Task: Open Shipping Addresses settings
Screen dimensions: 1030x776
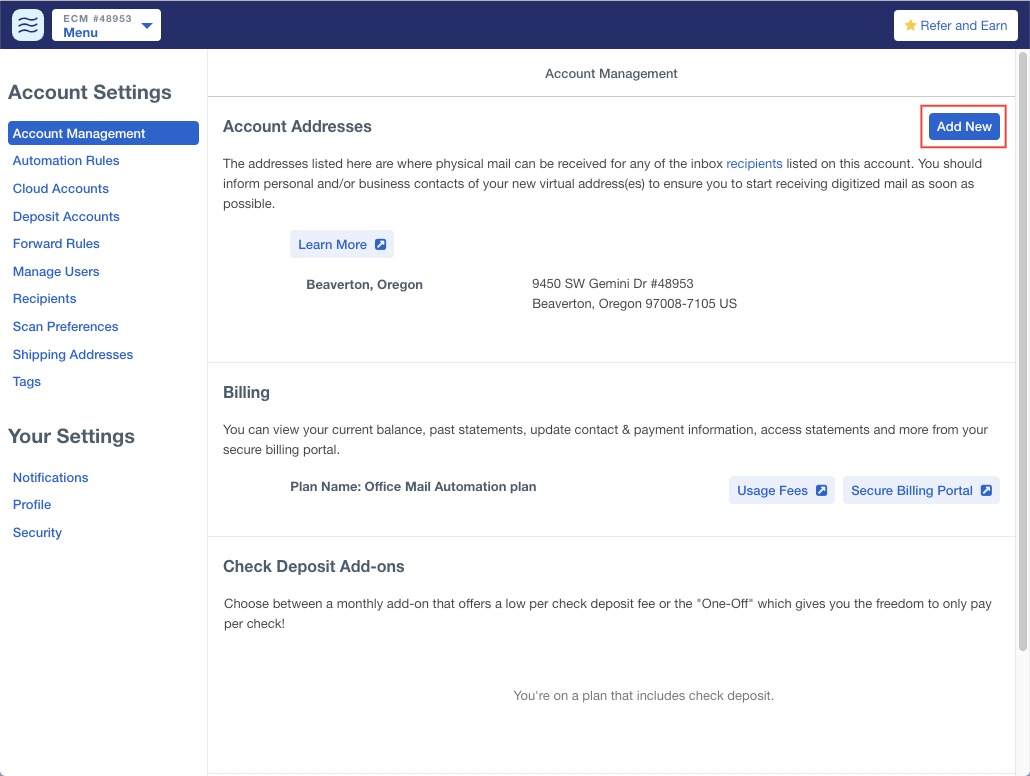Action: 72,354
